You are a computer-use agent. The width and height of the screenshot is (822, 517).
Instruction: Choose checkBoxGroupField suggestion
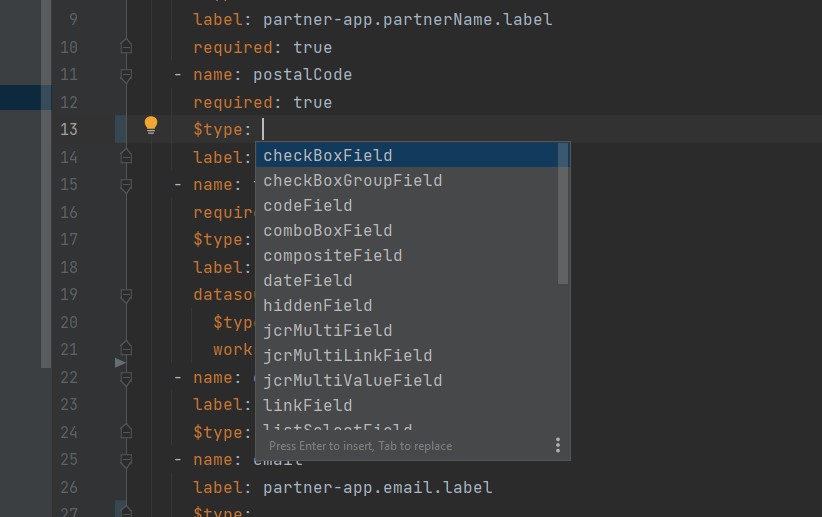(352, 181)
